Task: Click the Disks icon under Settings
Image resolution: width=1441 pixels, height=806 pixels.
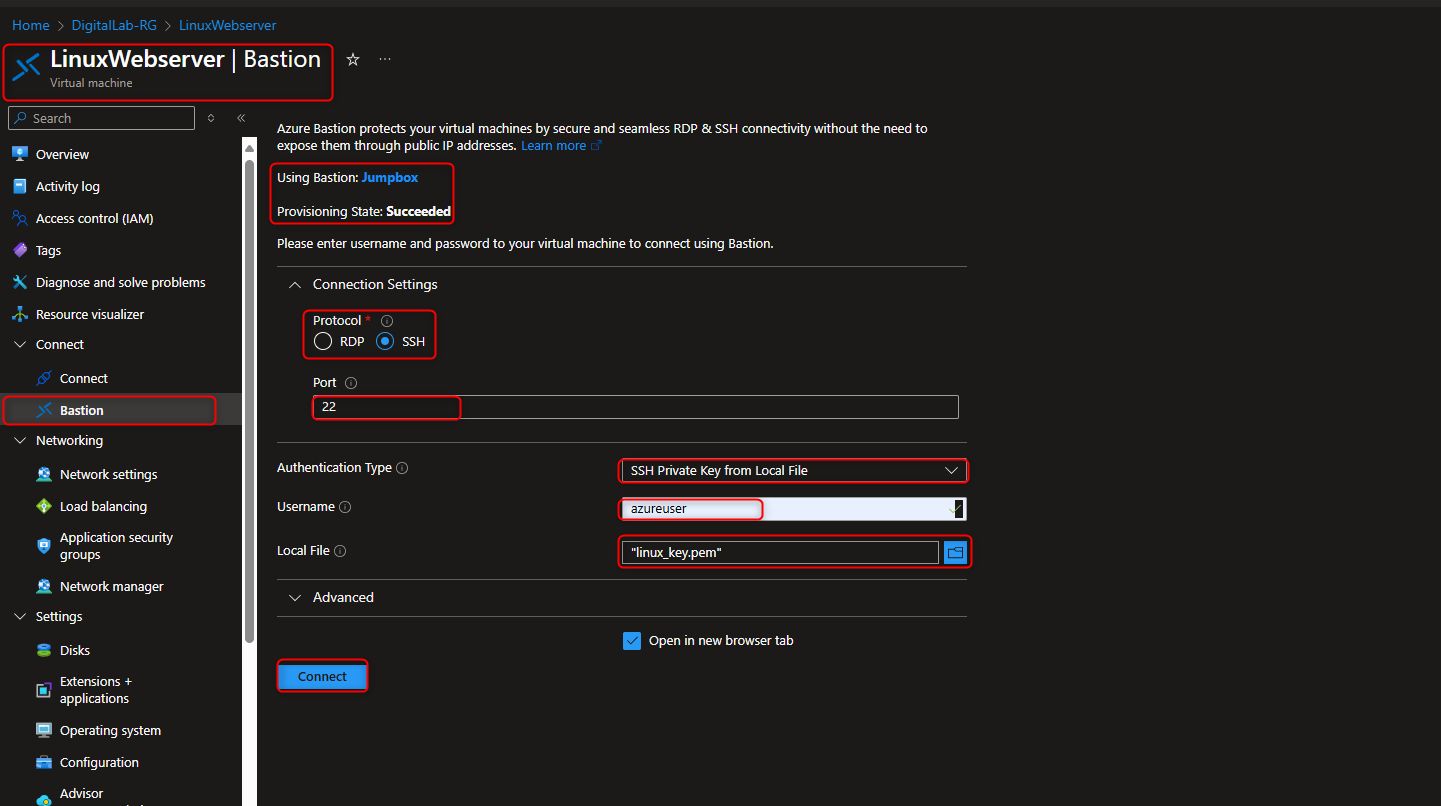Action: point(44,650)
